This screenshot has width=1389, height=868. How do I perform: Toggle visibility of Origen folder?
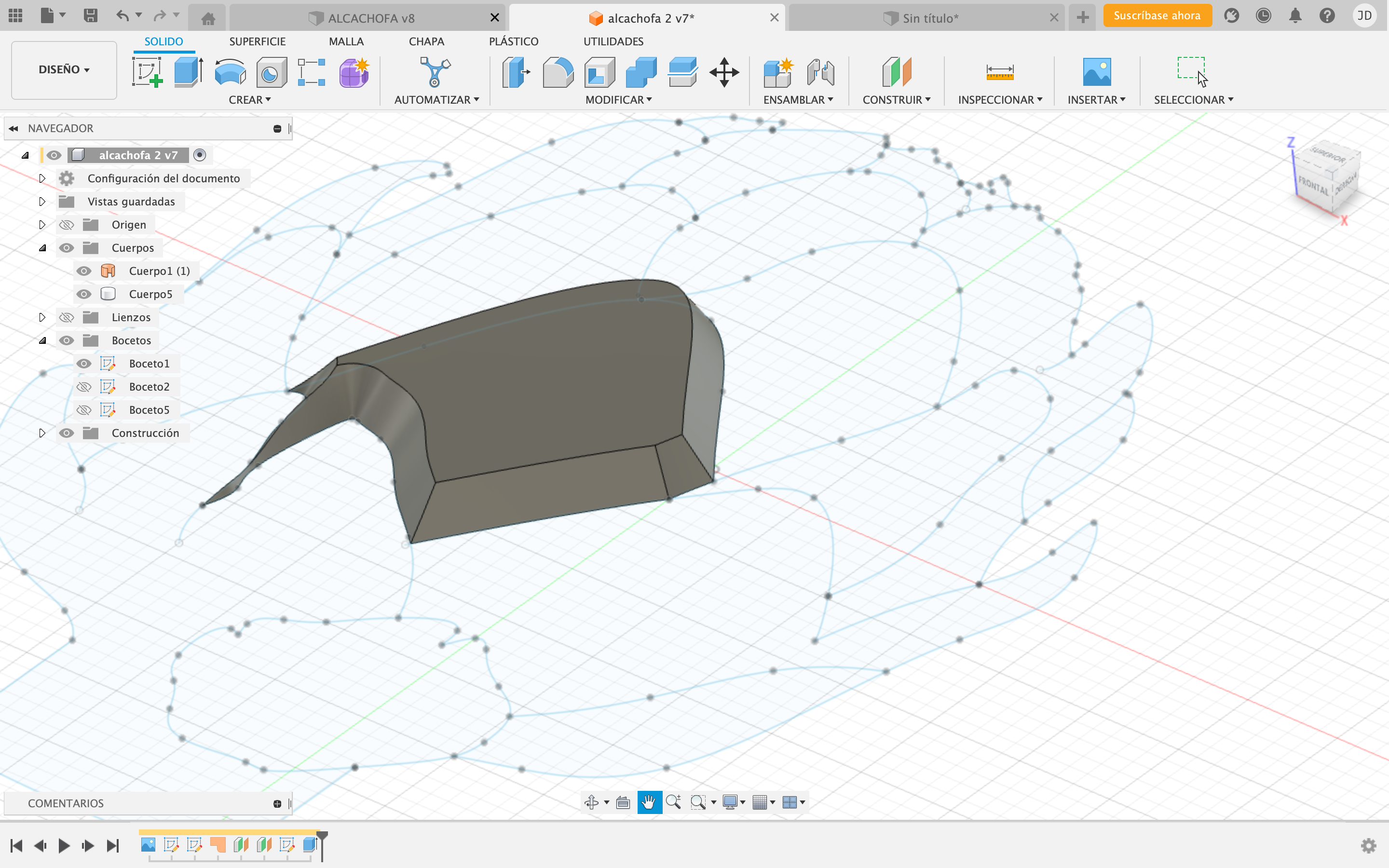(67, 225)
